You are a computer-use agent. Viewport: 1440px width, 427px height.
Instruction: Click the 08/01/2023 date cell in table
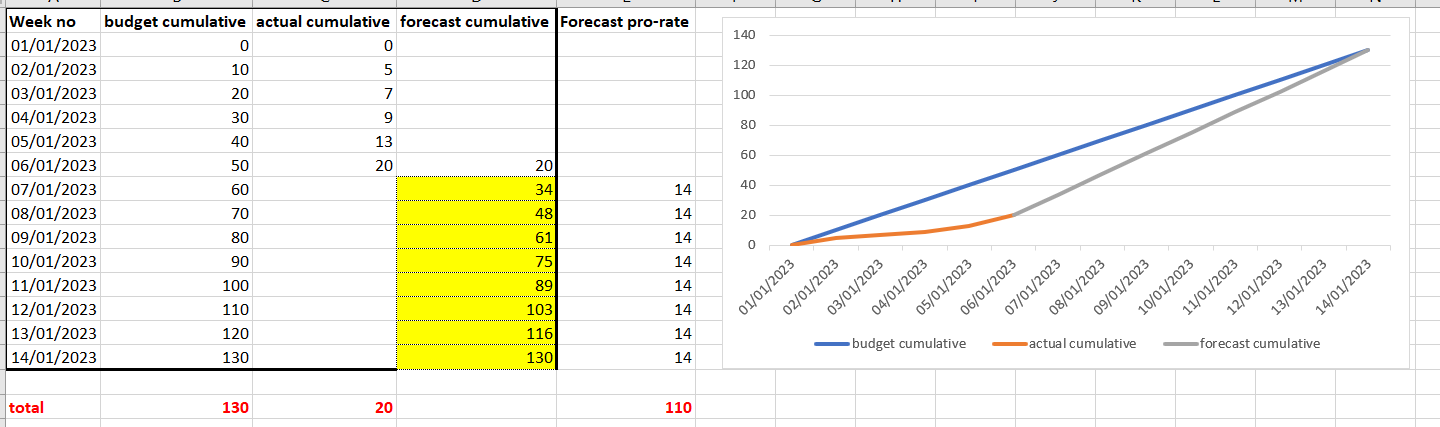pyautogui.click(x=53, y=213)
